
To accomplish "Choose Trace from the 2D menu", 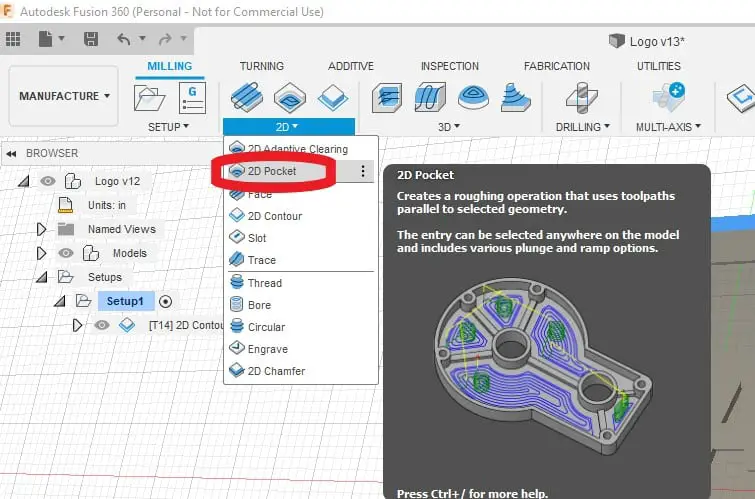I will 299,260.
